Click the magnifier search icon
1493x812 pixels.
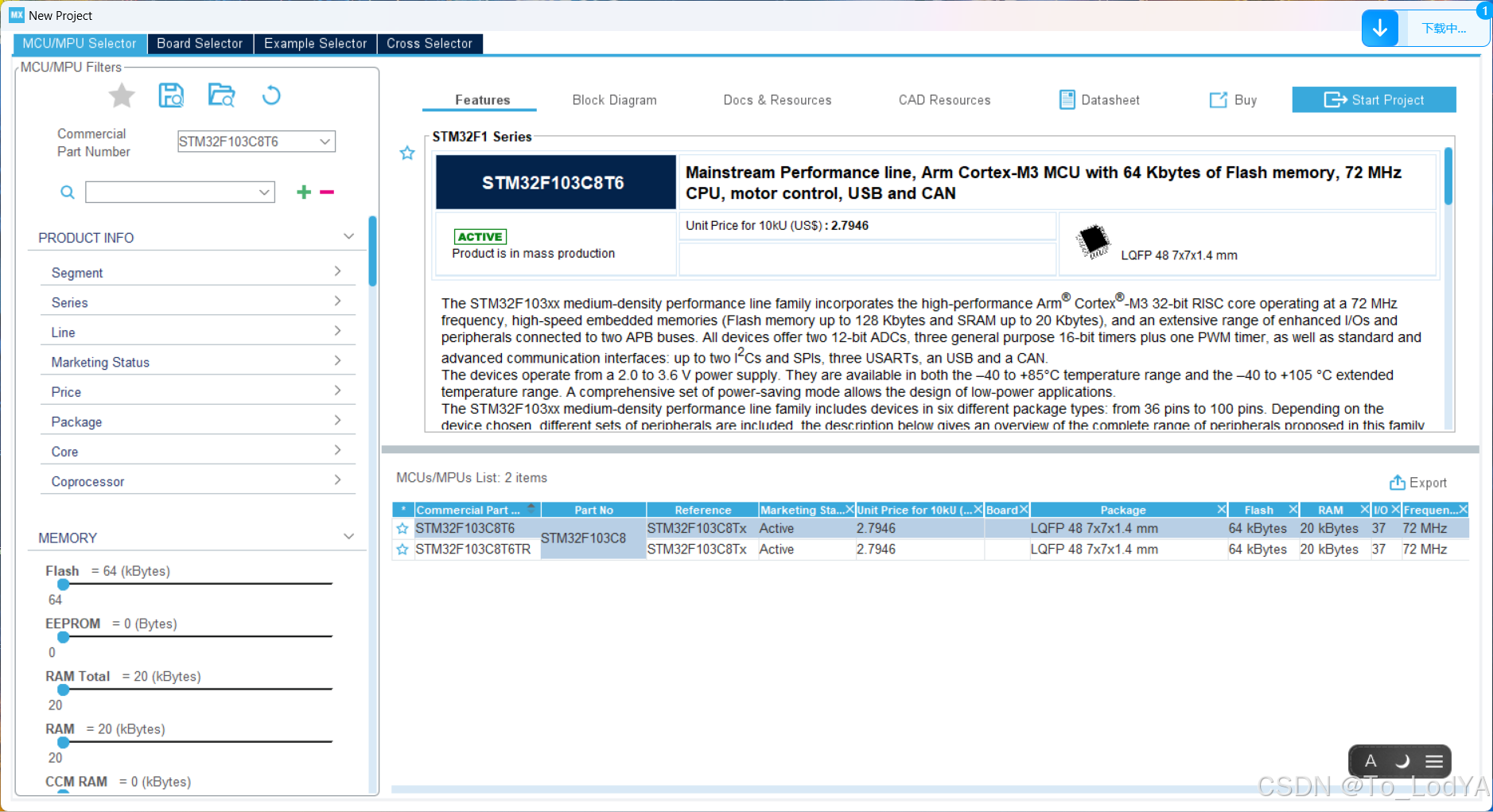pos(68,192)
